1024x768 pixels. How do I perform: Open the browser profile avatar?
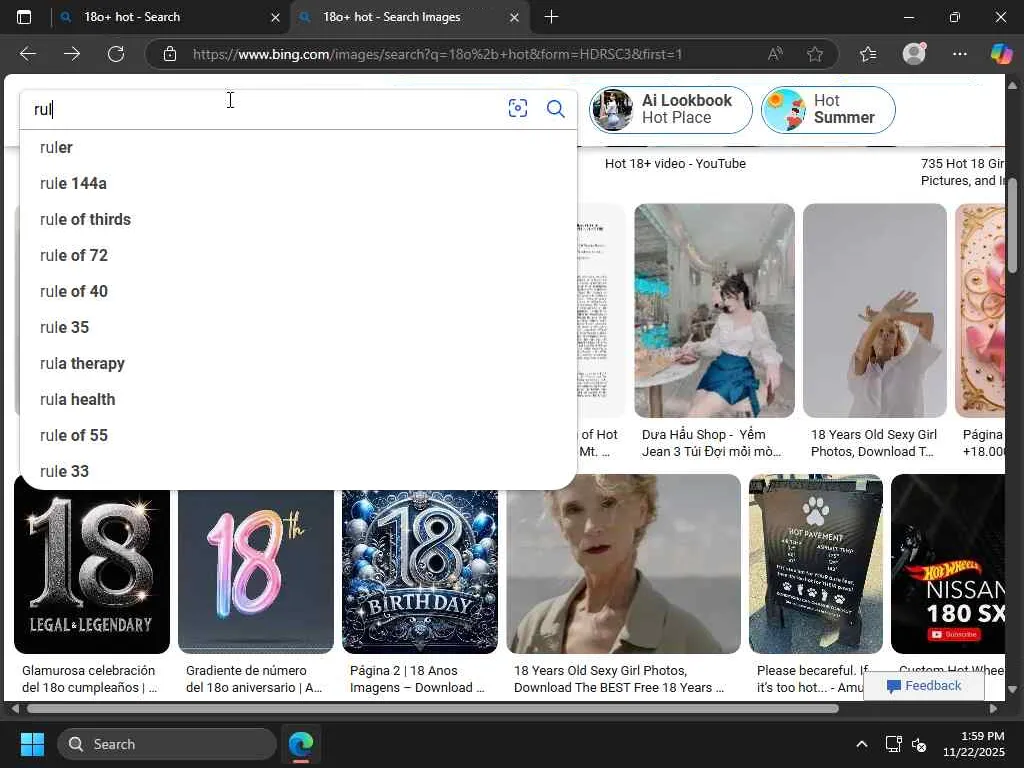[914, 54]
